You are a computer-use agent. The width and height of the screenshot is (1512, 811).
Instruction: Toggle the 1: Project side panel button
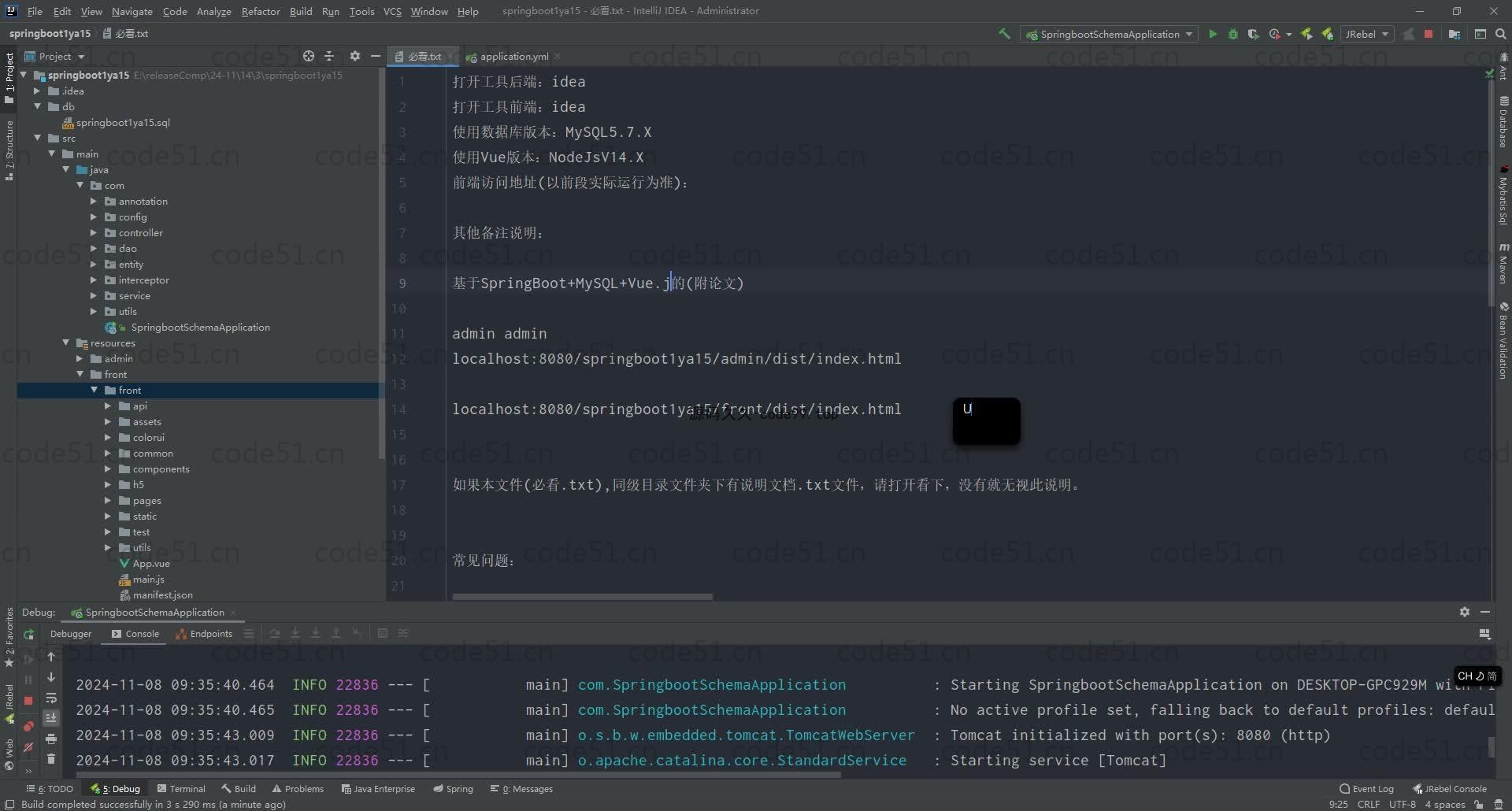click(9, 77)
